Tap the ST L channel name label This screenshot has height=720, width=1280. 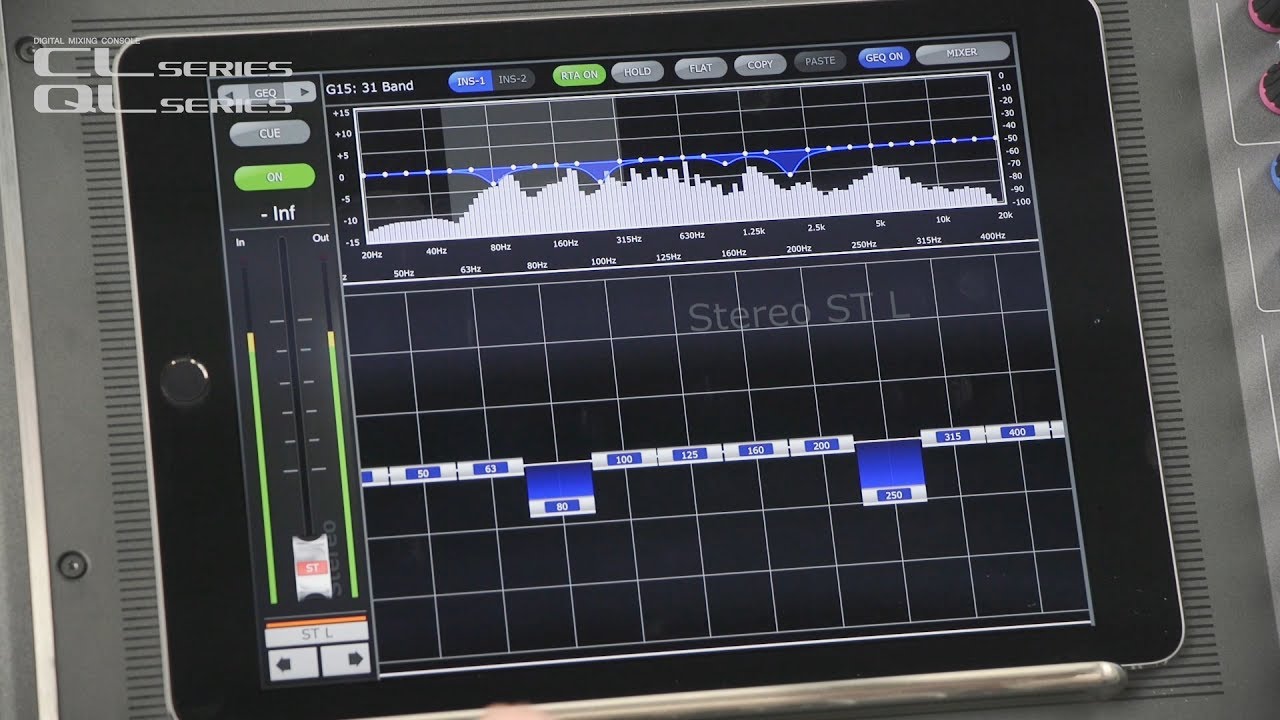coord(318,633)
